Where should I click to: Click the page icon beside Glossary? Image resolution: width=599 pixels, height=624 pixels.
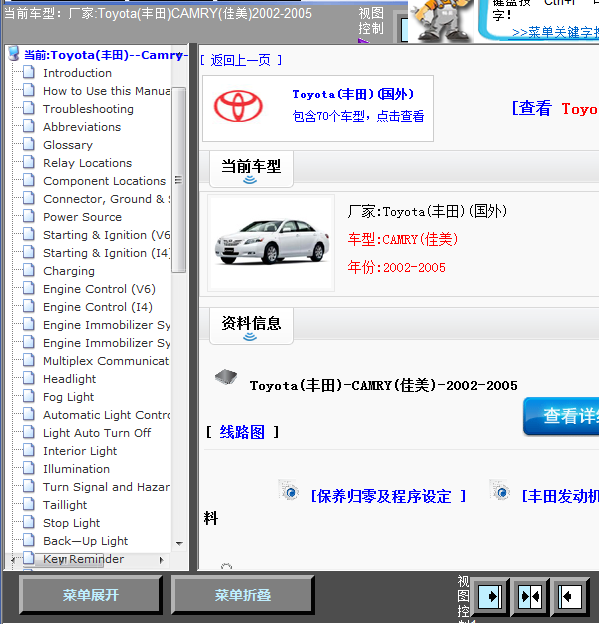click(x=29, y=144)
